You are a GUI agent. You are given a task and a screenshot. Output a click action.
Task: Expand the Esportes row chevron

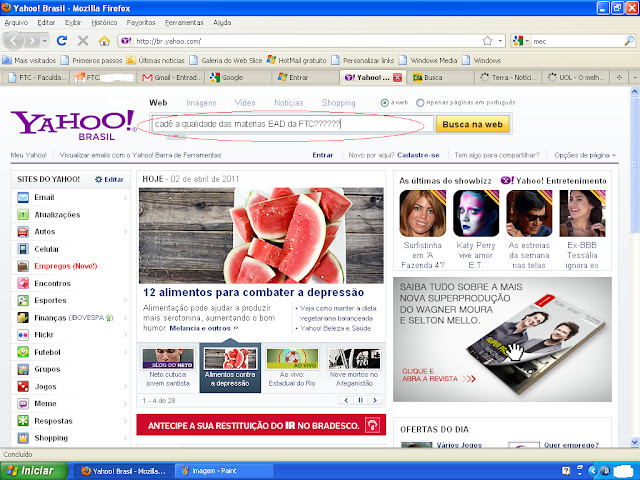pos(125,300)
